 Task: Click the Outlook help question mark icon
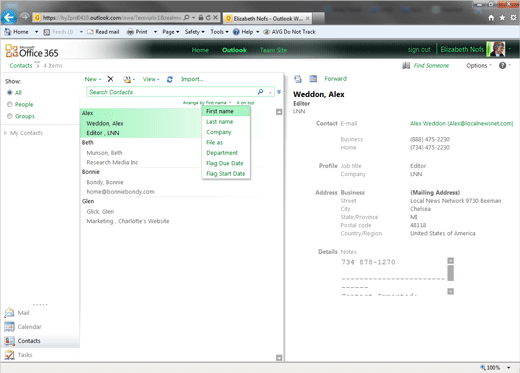point(502,65)
